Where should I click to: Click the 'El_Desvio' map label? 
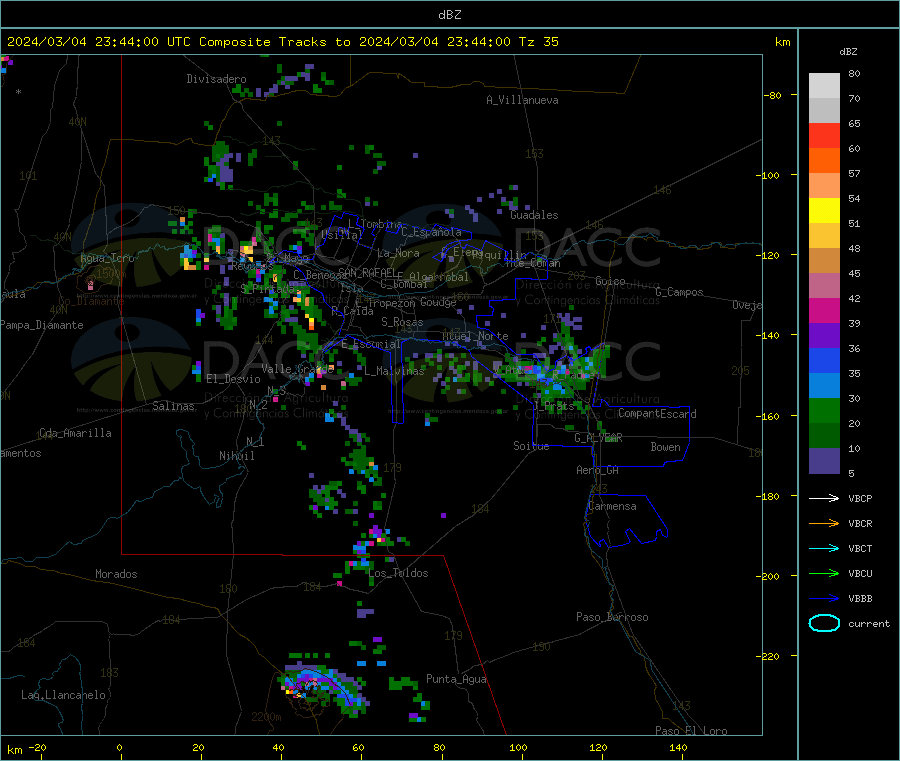click(233, 379)
